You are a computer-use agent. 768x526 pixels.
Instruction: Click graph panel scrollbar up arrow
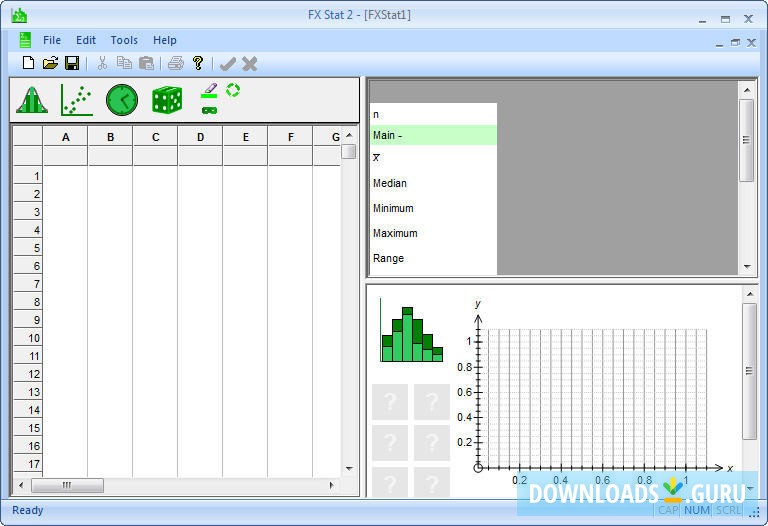tap(749, 294)
